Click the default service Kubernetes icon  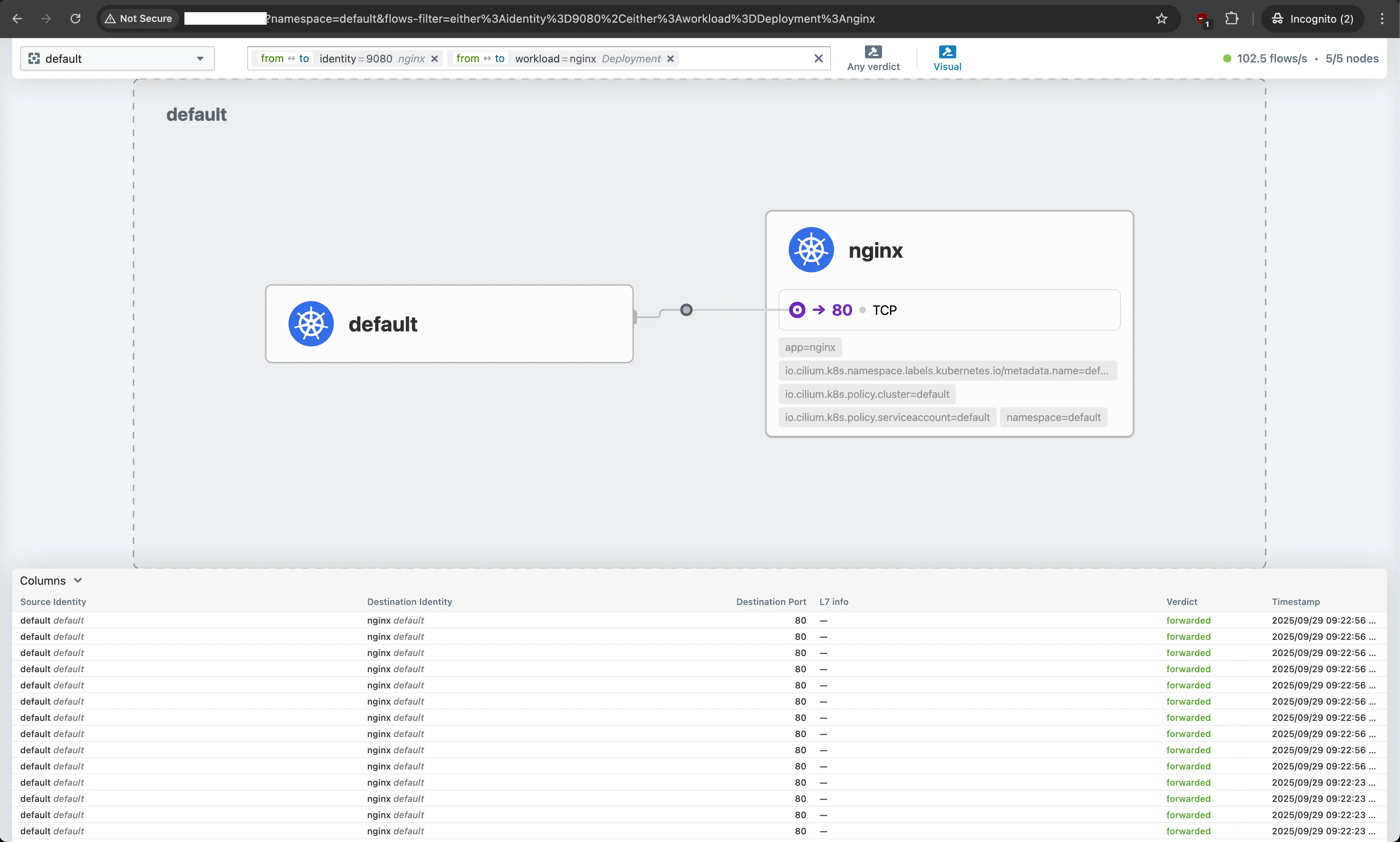(x=311, y=324)
